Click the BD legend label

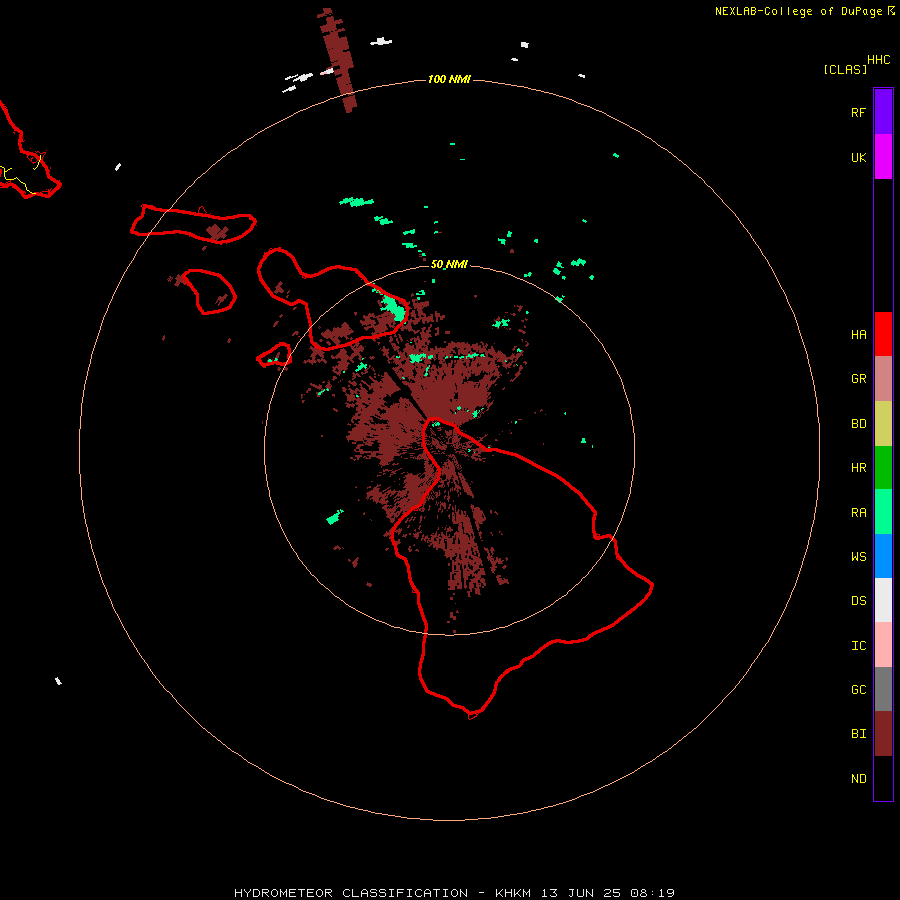pos(858,424)
